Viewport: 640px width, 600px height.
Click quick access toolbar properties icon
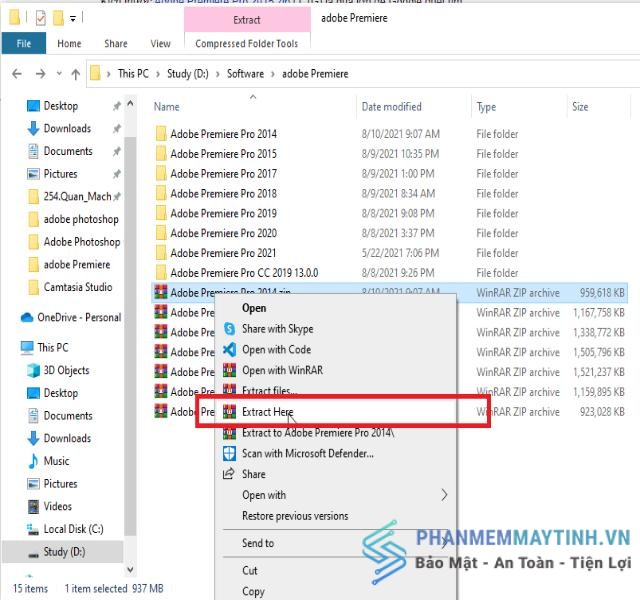(40, 18)
